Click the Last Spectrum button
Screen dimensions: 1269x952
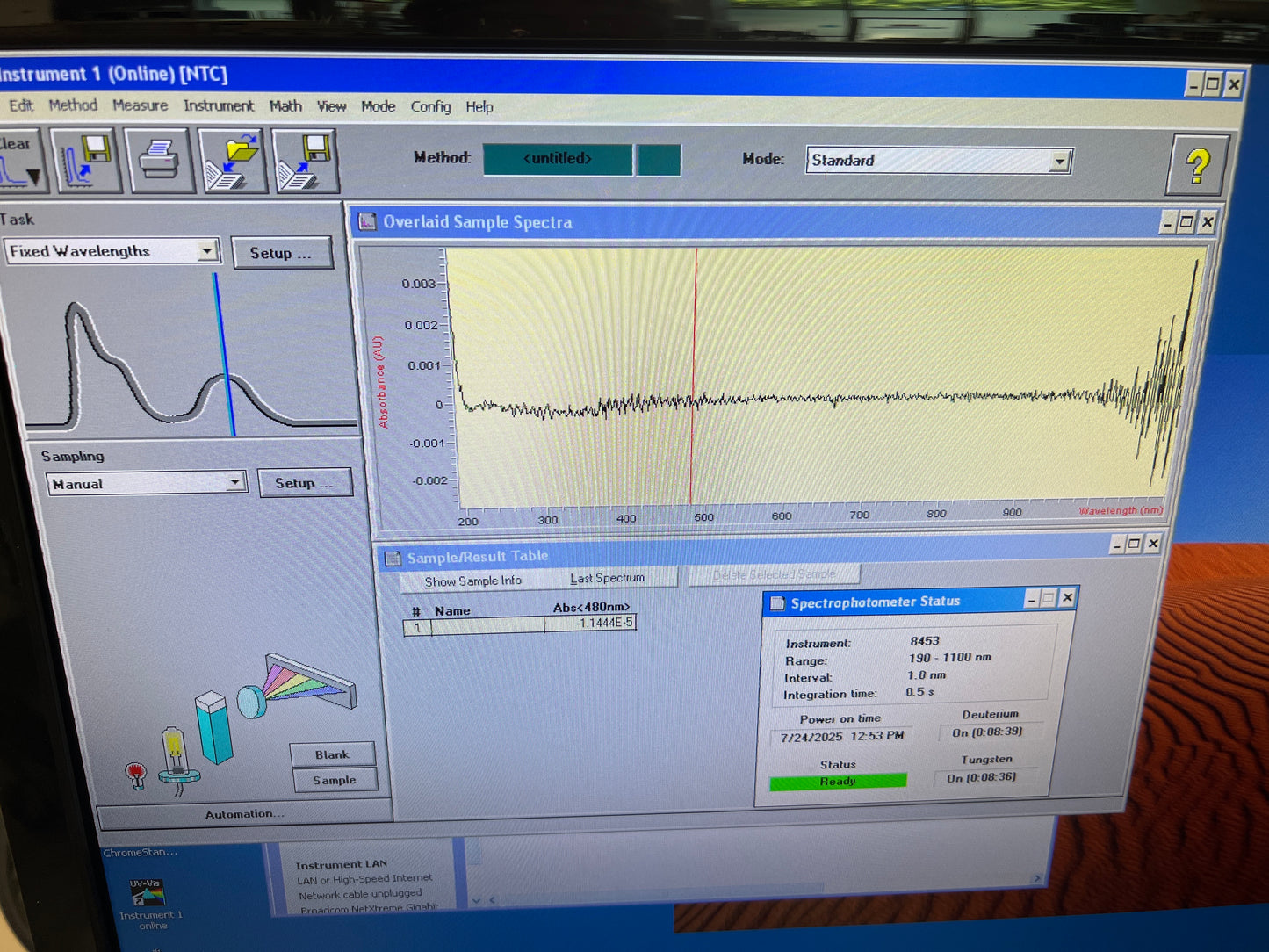coord(608,578)
